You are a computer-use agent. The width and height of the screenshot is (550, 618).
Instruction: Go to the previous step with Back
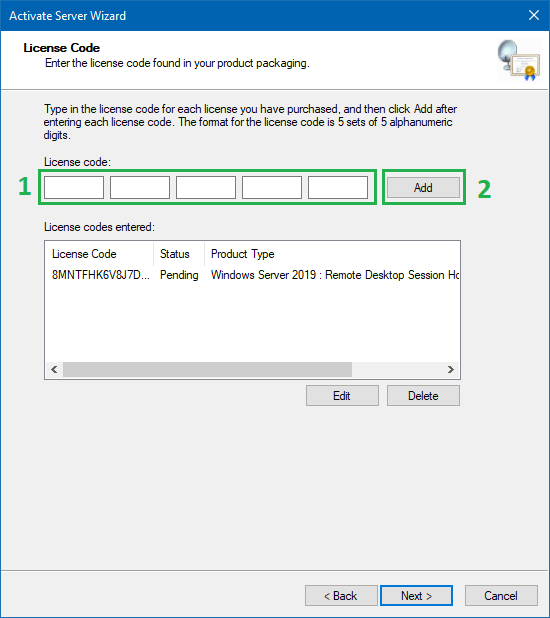(x=341, y=596)
